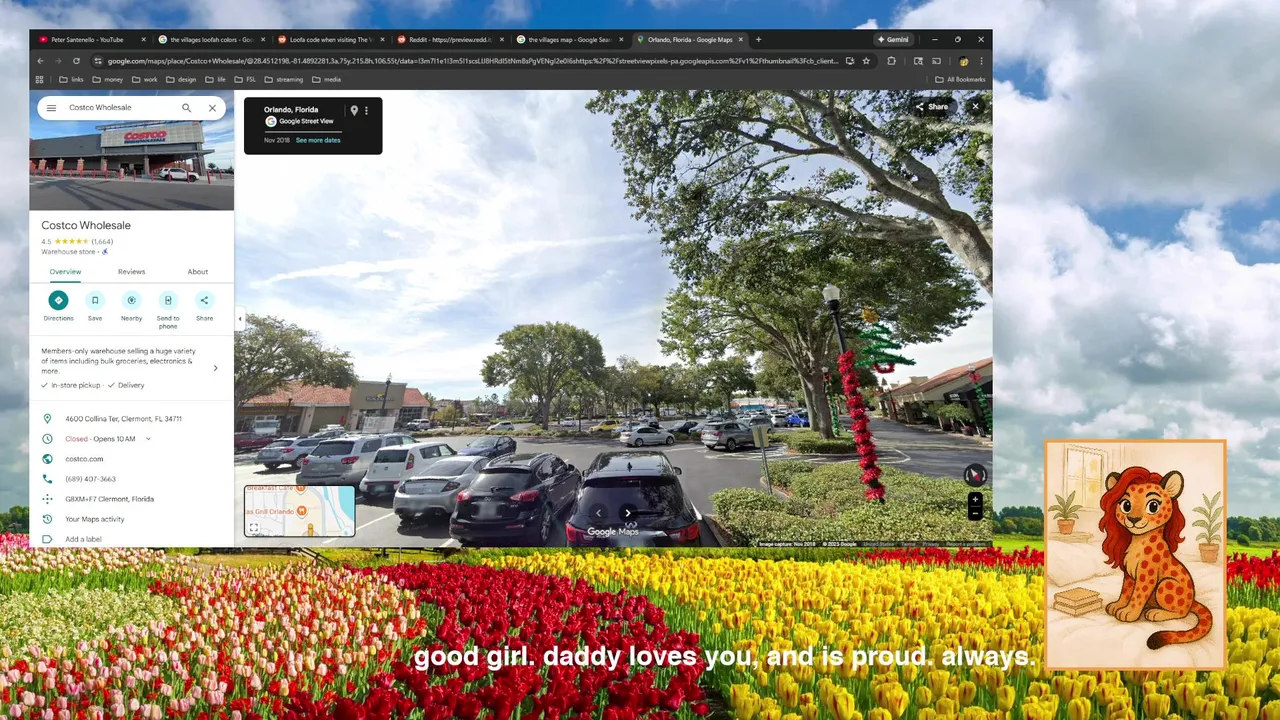Click the Street View compass
Screen dimensions: 1280x720
pyautogui.click(x=975, y=476)
